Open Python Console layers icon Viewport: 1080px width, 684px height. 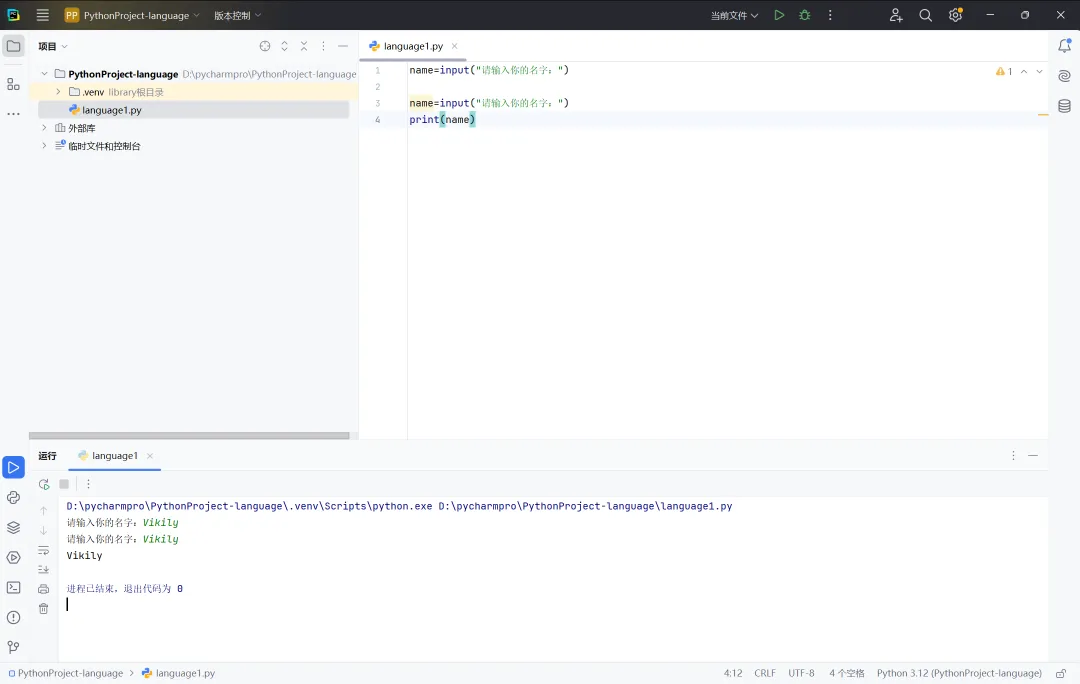[x=13, y=528]
